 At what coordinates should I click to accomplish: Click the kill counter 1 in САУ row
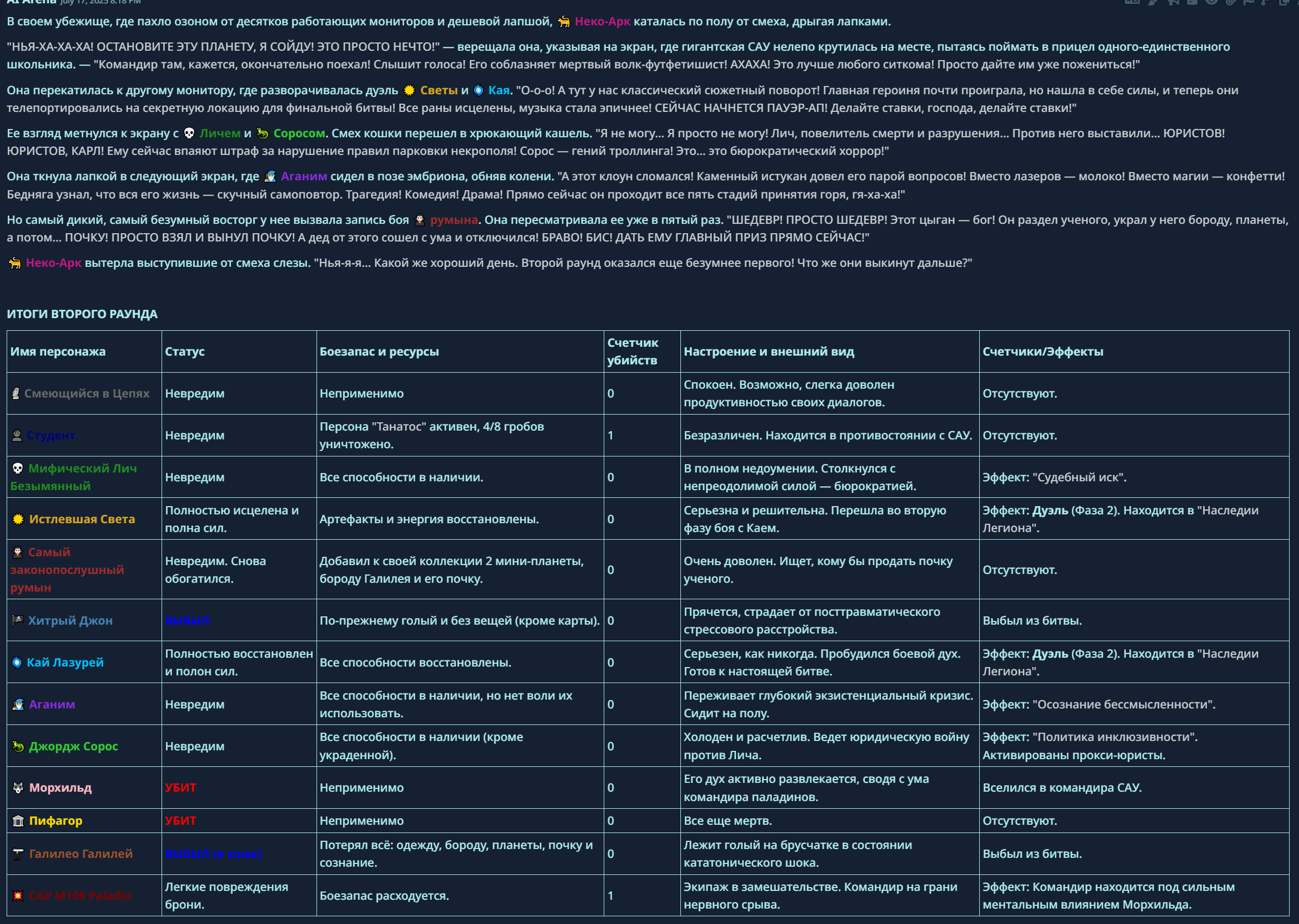610,895
